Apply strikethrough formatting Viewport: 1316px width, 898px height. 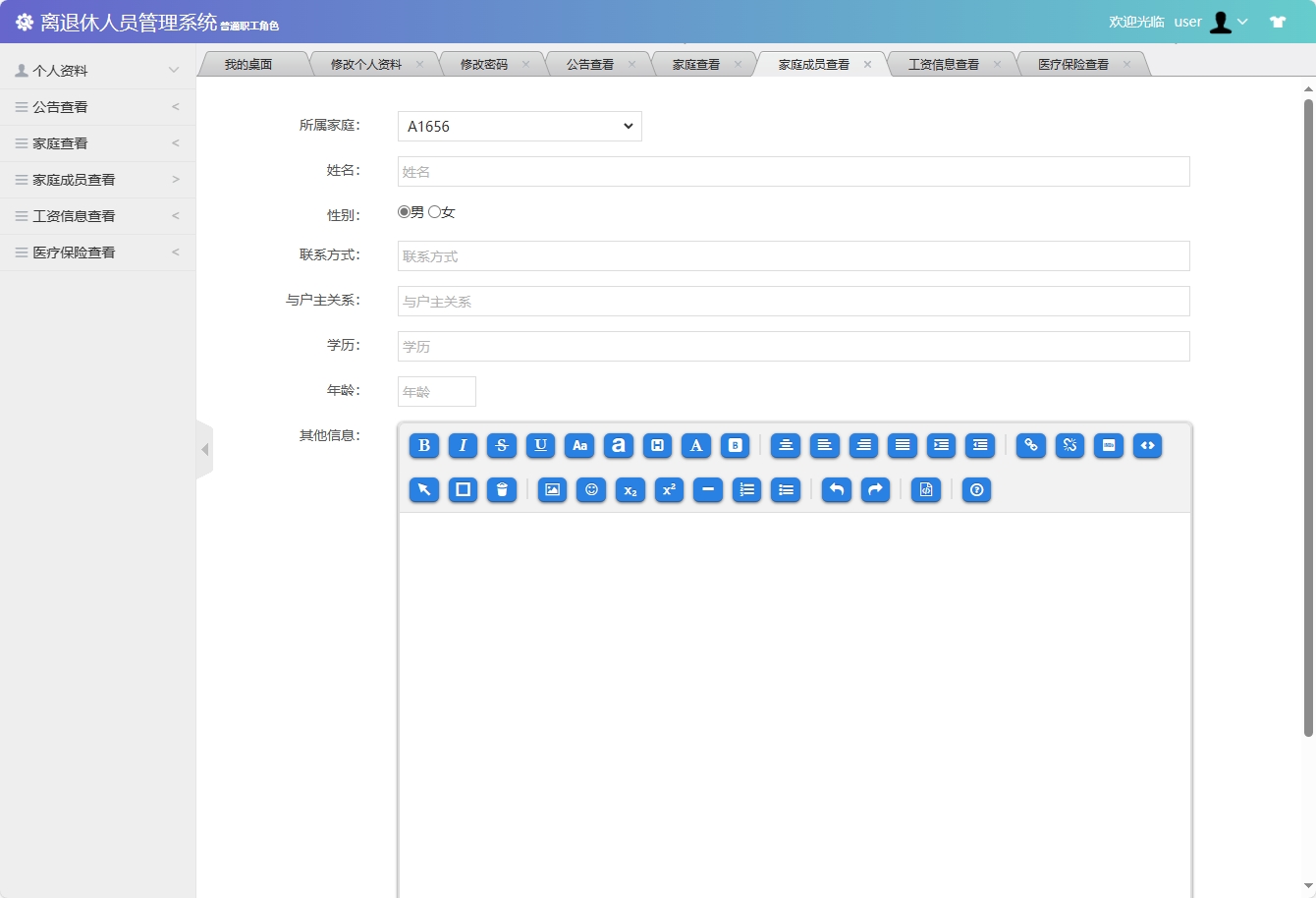(x=502, y=445)
